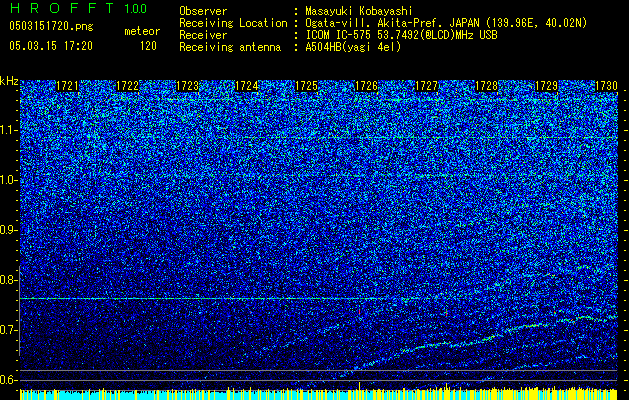Click the 1721 time marker
This screenshot has height=400, width=629.
[x=67, y=86]
